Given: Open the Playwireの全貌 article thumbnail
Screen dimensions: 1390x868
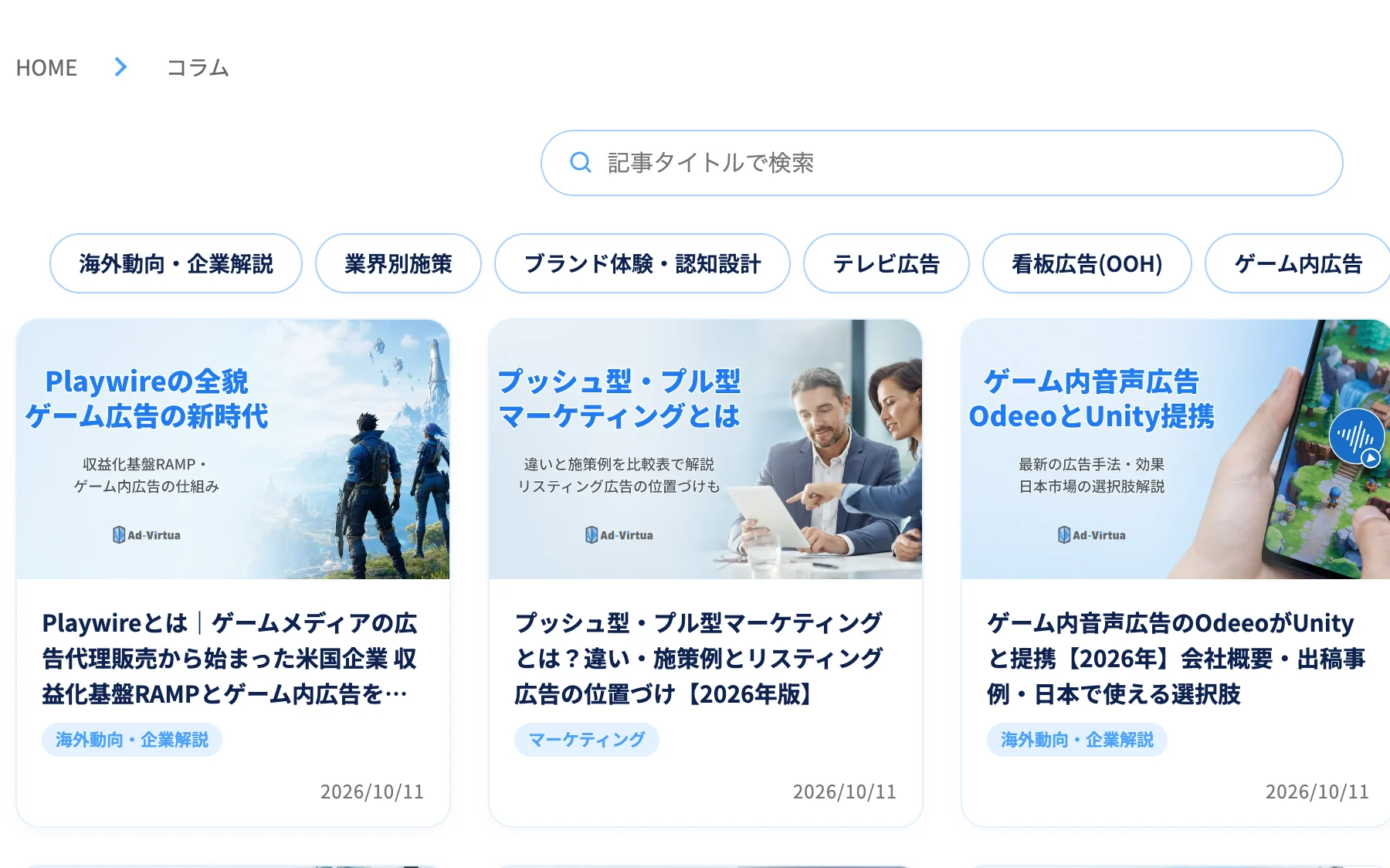Looking at the screenshot, I should [x=233, y=449].
